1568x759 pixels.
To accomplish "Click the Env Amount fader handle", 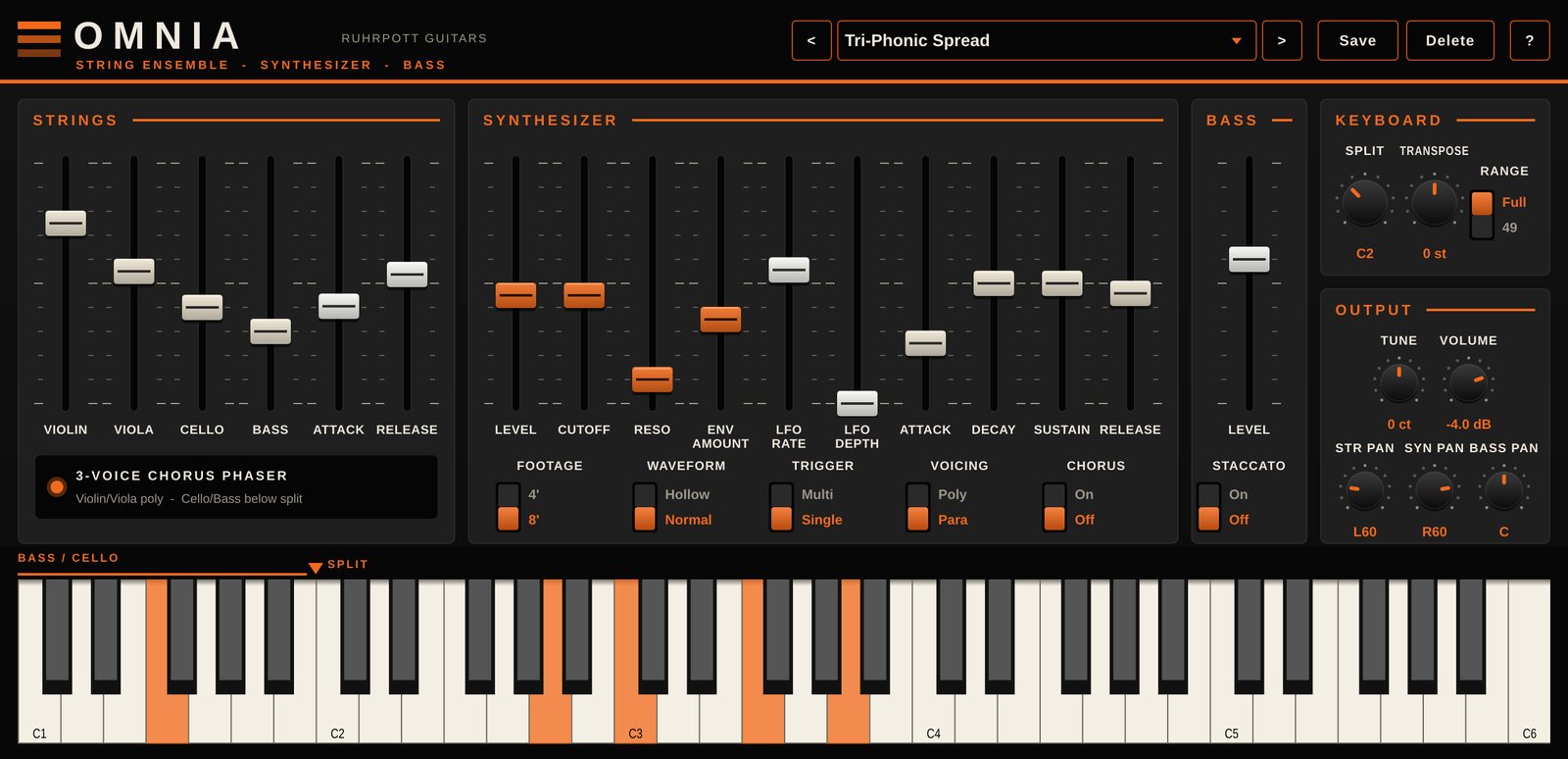I will [720, 319].
